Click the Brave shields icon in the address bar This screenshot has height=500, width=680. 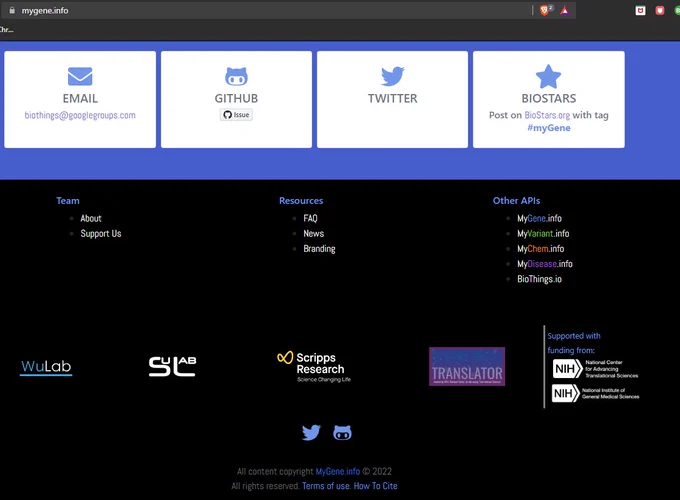pos(545,10)
